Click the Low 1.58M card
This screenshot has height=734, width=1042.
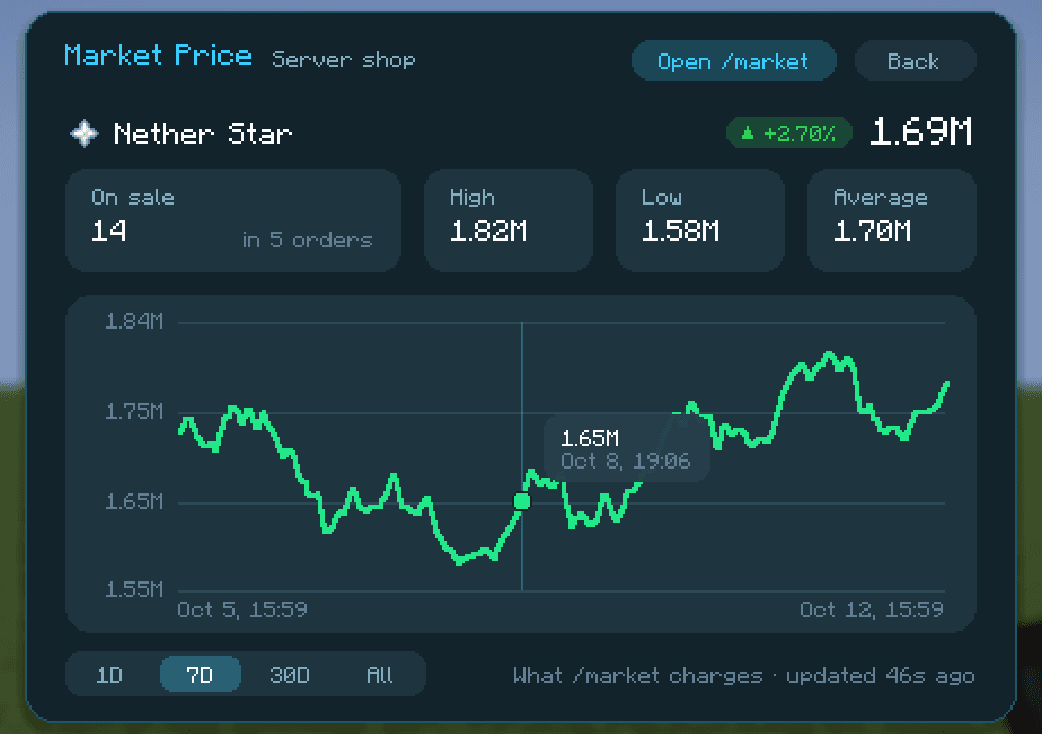700,220
